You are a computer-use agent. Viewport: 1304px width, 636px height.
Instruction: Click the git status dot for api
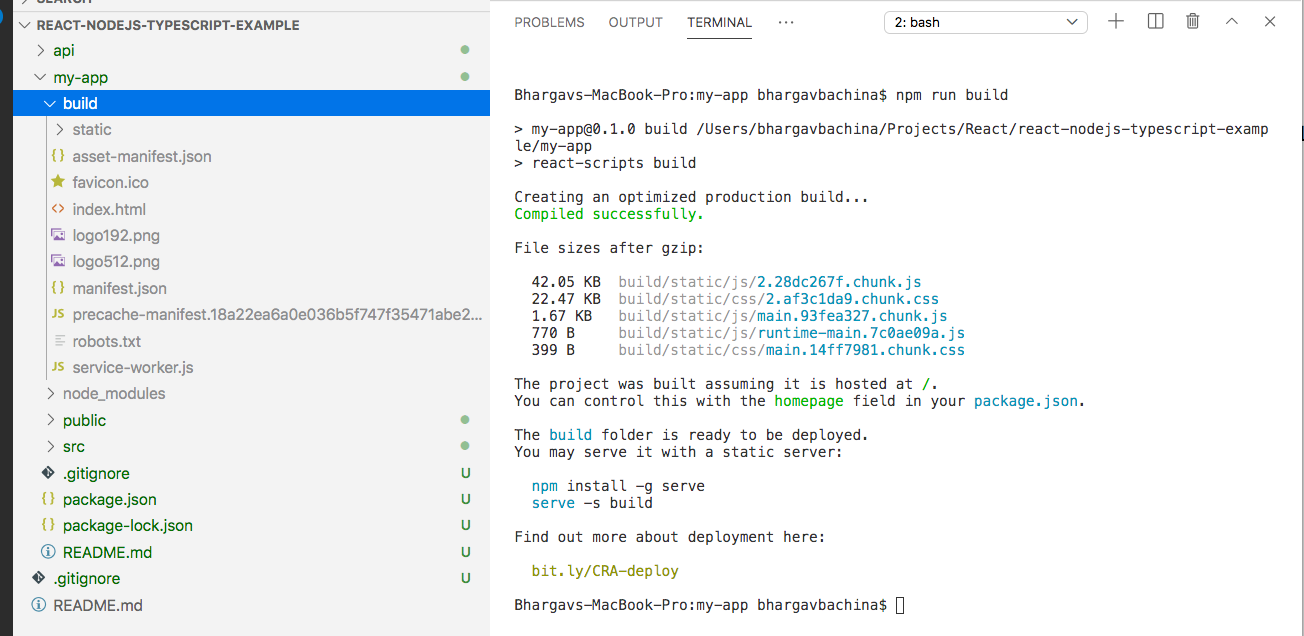[465, 50]
